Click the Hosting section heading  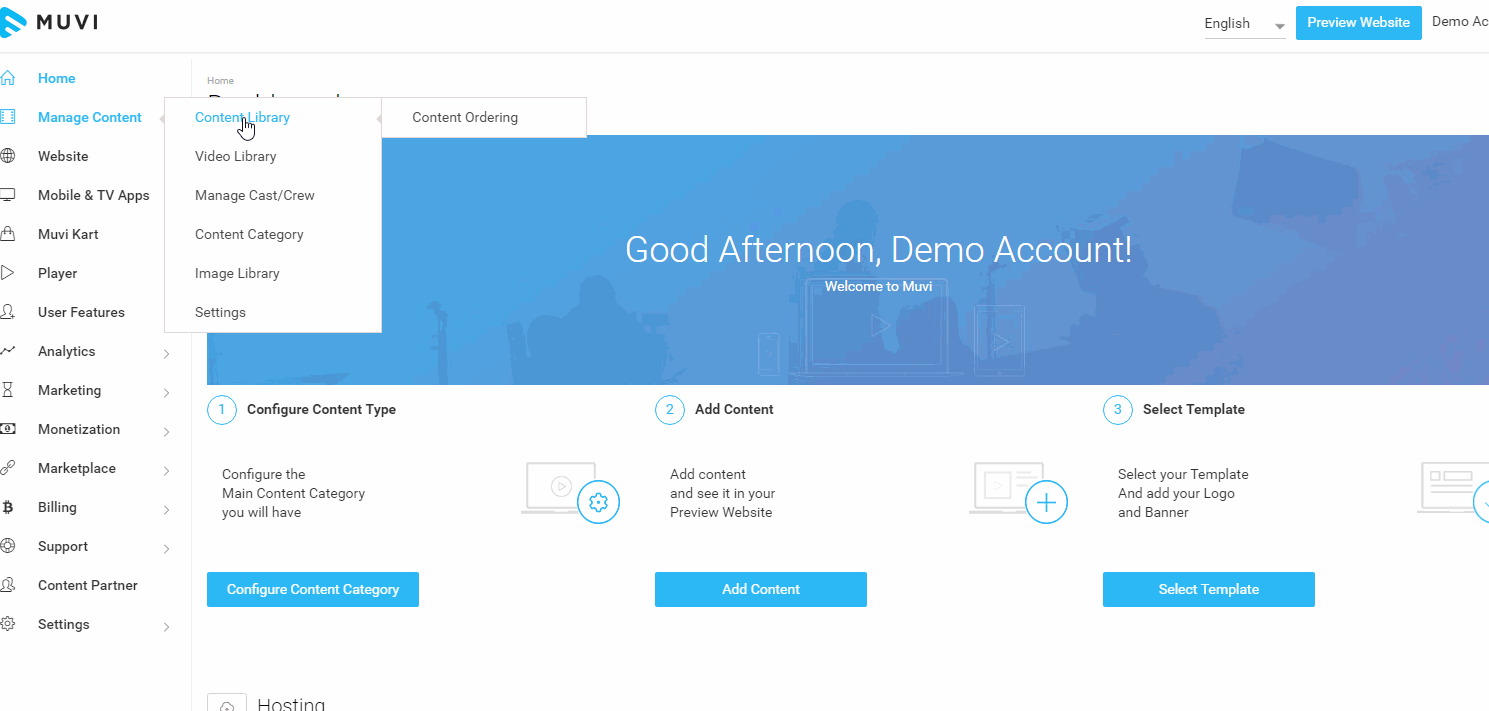(291, 704)
